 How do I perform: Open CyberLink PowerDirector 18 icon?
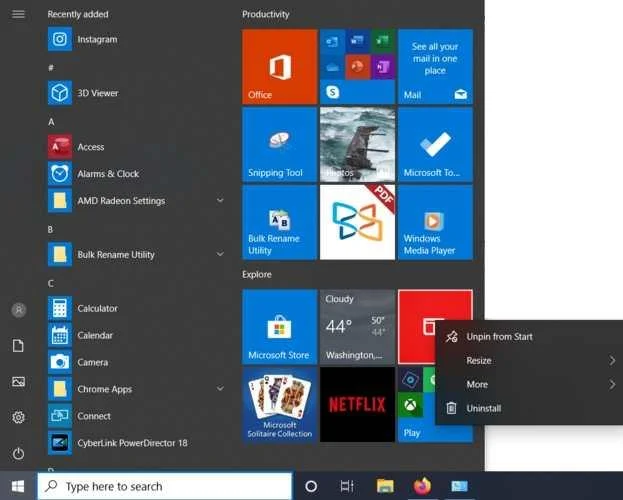point(60,443)
